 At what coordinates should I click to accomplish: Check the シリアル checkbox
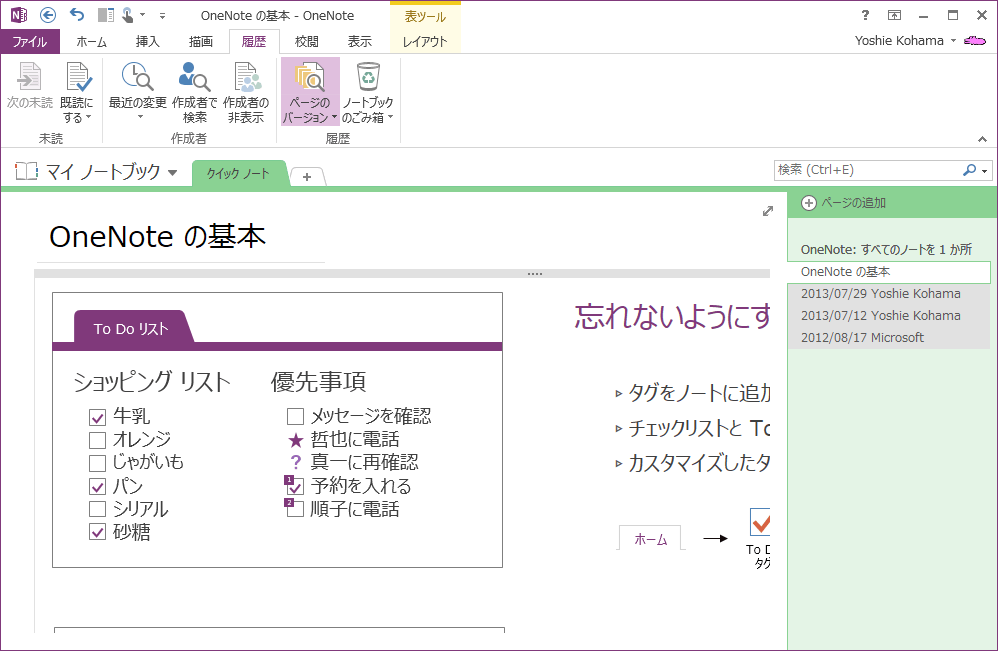[97, 509]
